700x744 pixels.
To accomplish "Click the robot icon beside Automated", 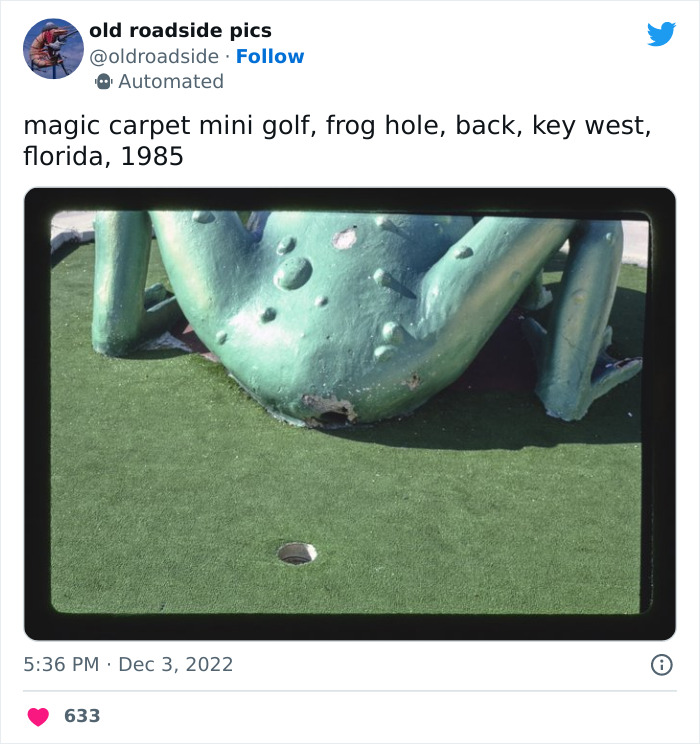I will click(x=103, y=82).
